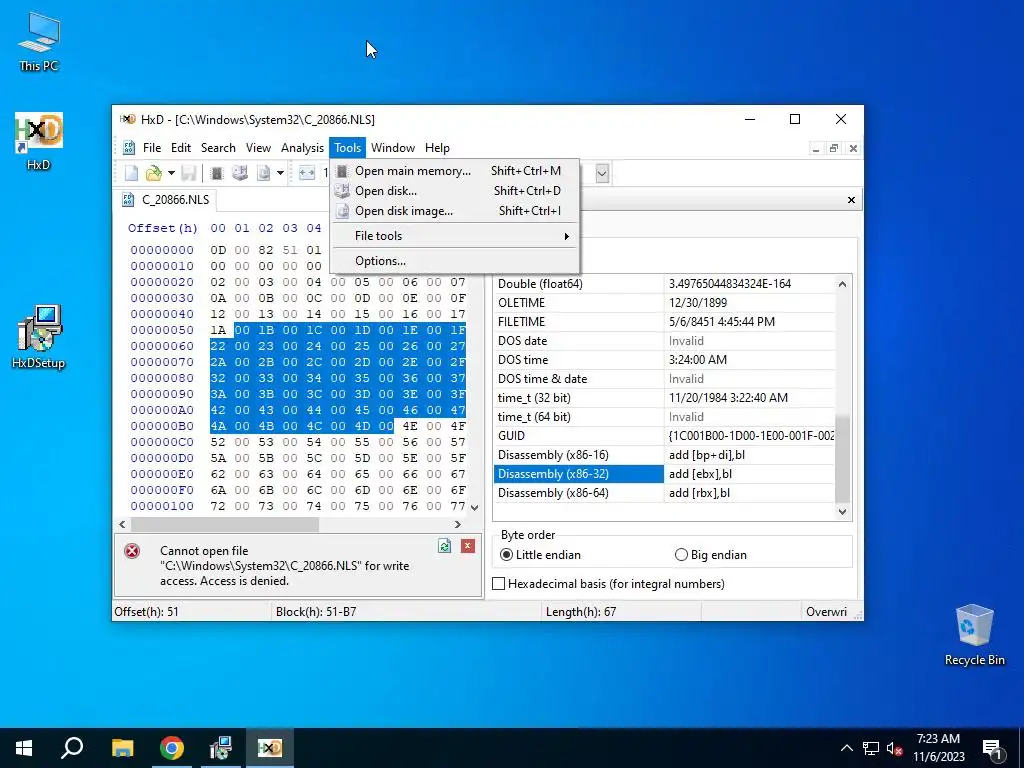The image size is (1024, 768).
Task: Close the inner document with menu-bar X
Action: click(853, 149)
